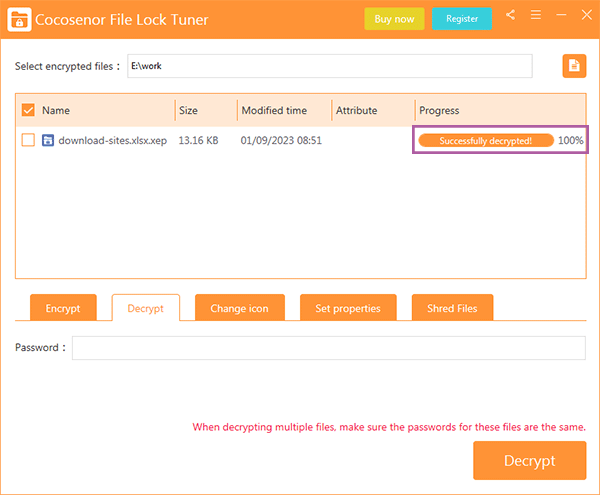Click the Register button

[x=462, y=19]
